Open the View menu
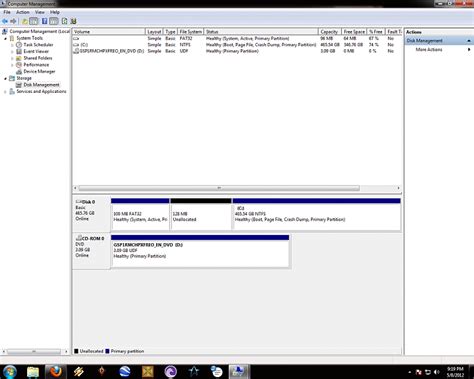This screenshot has width=474, height=379. click(x=40, y=12)
